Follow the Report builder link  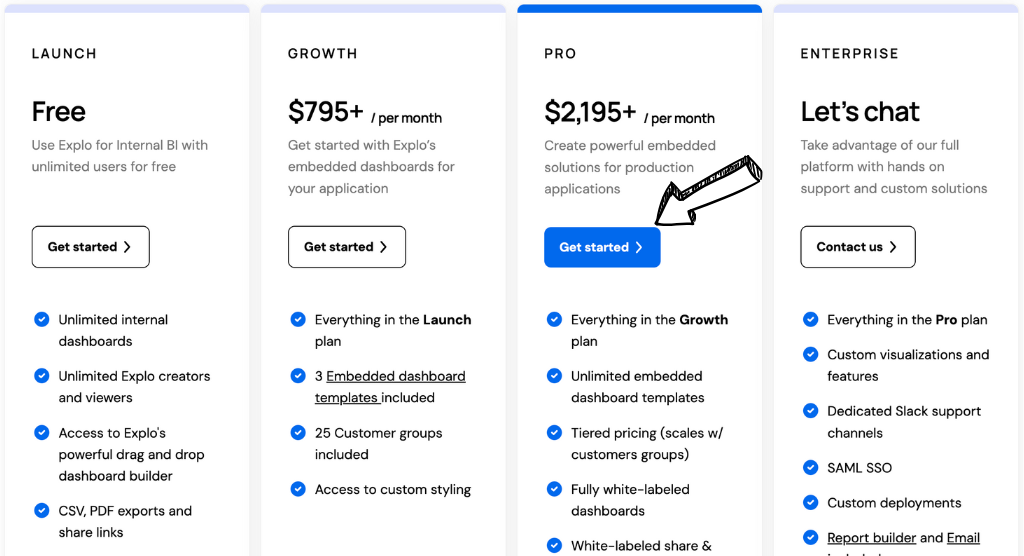pyautogui.click(x=871, y=538)
